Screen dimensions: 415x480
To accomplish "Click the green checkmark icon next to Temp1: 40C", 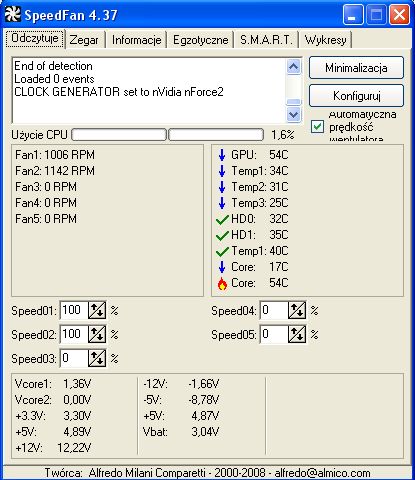I will point(222,252).
